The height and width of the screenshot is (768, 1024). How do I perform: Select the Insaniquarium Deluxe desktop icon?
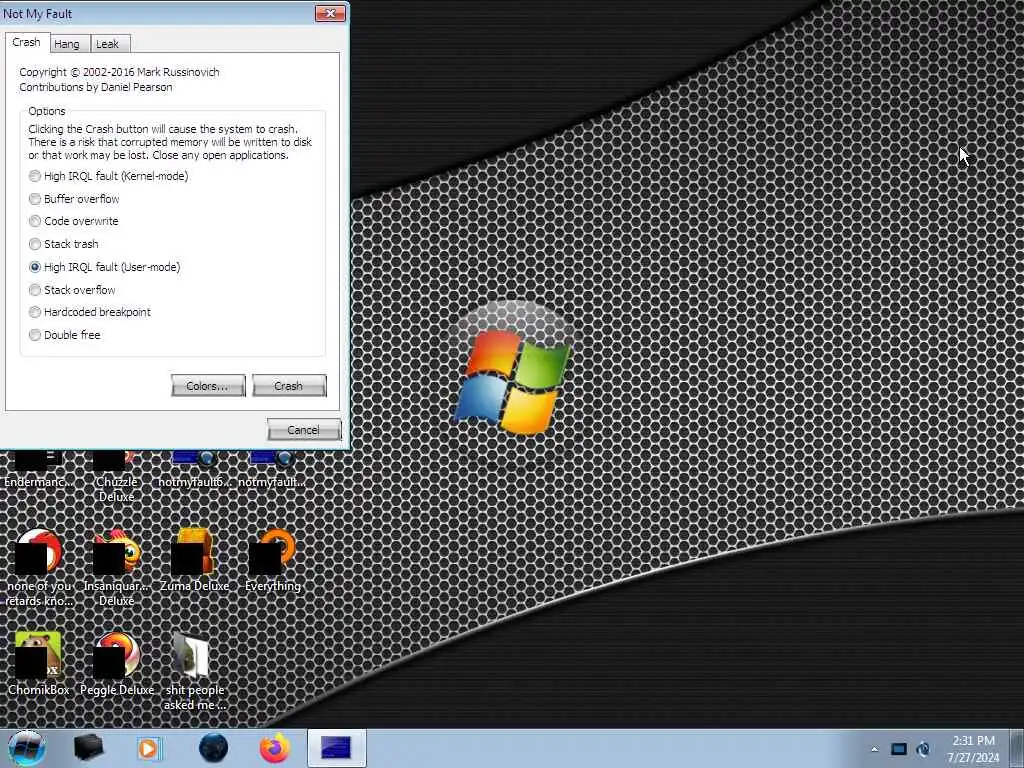[116, 567]
